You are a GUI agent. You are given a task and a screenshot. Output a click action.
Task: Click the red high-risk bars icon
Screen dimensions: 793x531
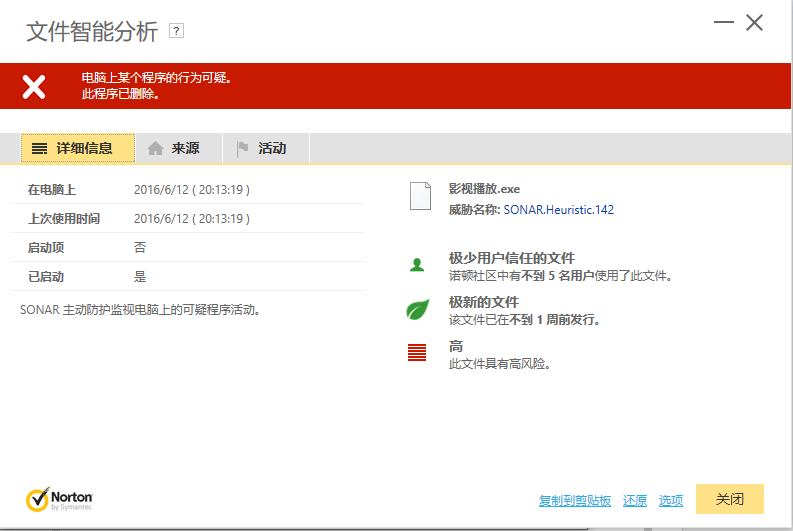pyautogui.click(x=417, y=352)
